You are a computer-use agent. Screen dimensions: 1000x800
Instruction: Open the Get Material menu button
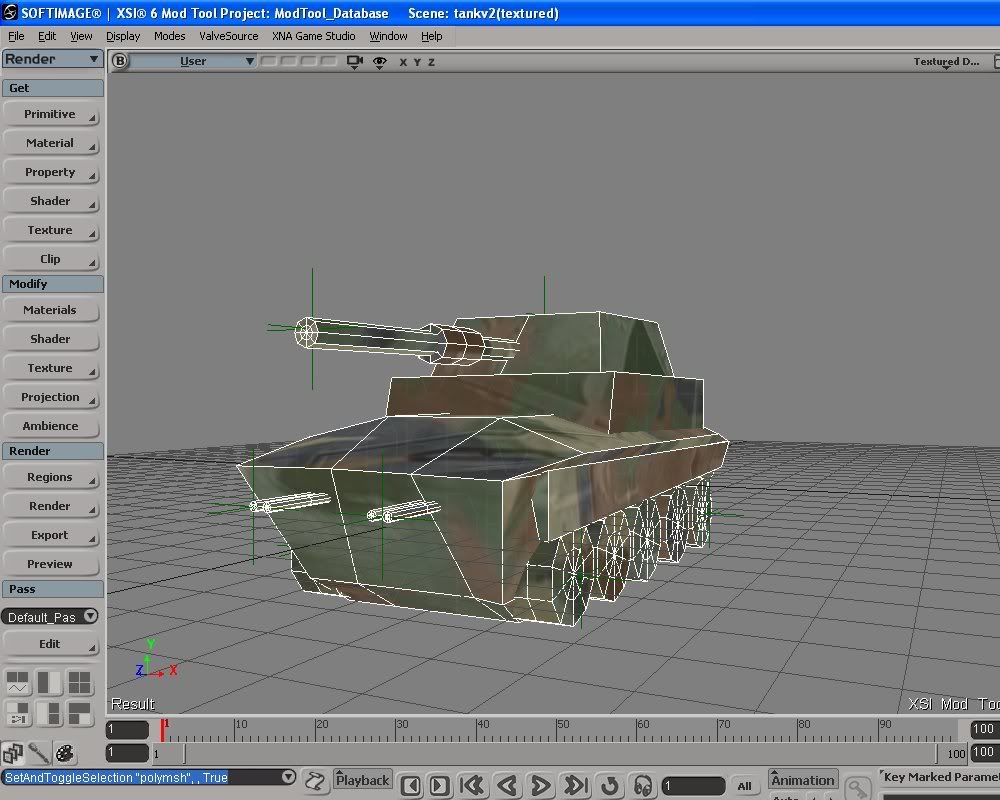coord(50,143)
